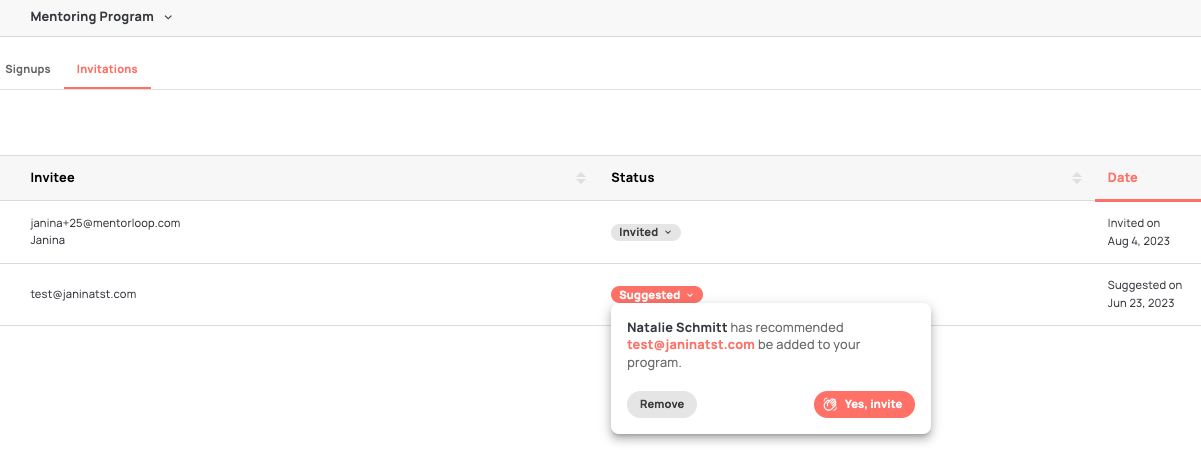The height and width of the screenshot is (450, 1201).
Task: Click the sort arrows icon beside Status
Action: 1076,178
